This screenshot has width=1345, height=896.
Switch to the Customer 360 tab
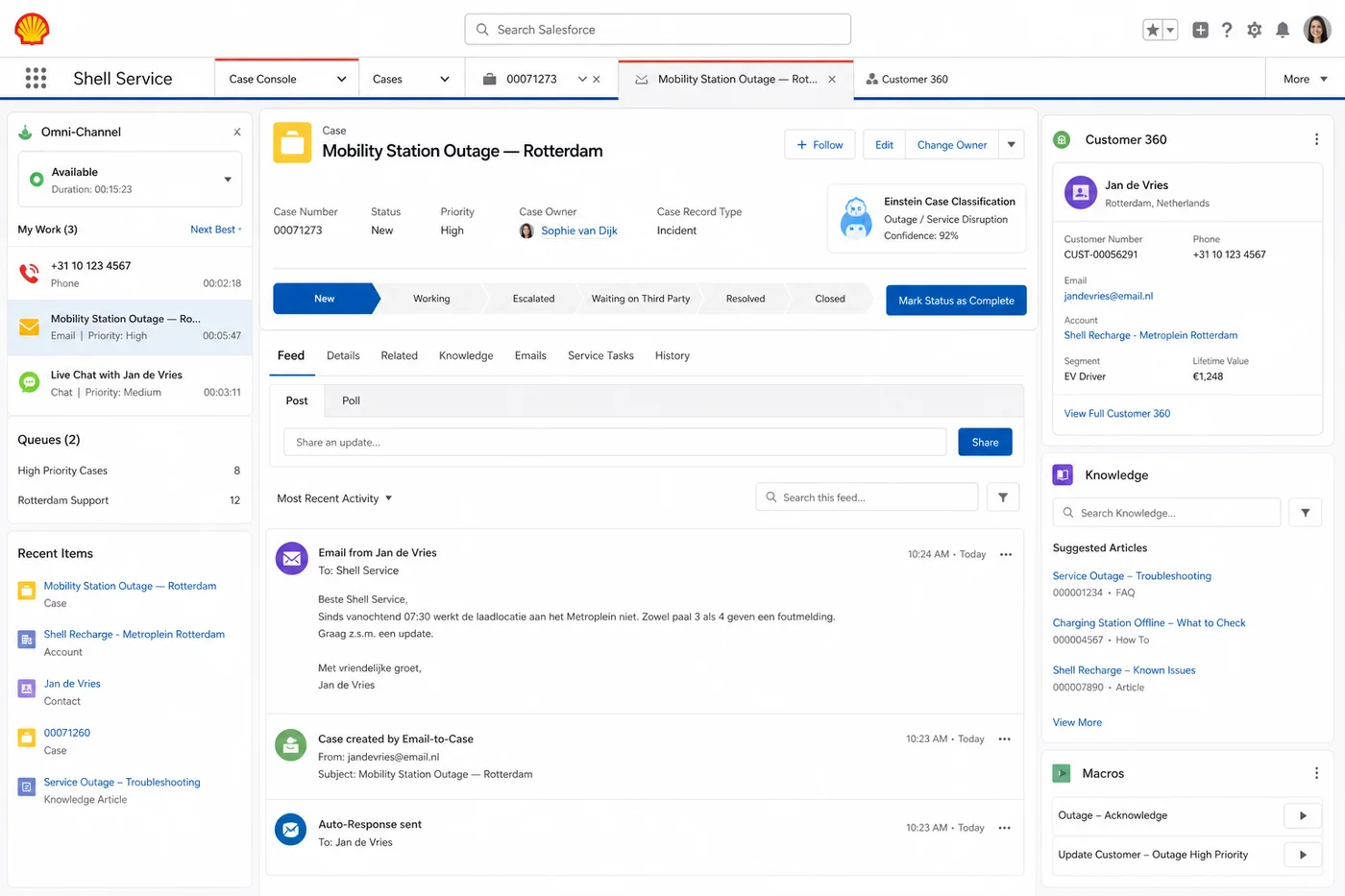(907, 79)
